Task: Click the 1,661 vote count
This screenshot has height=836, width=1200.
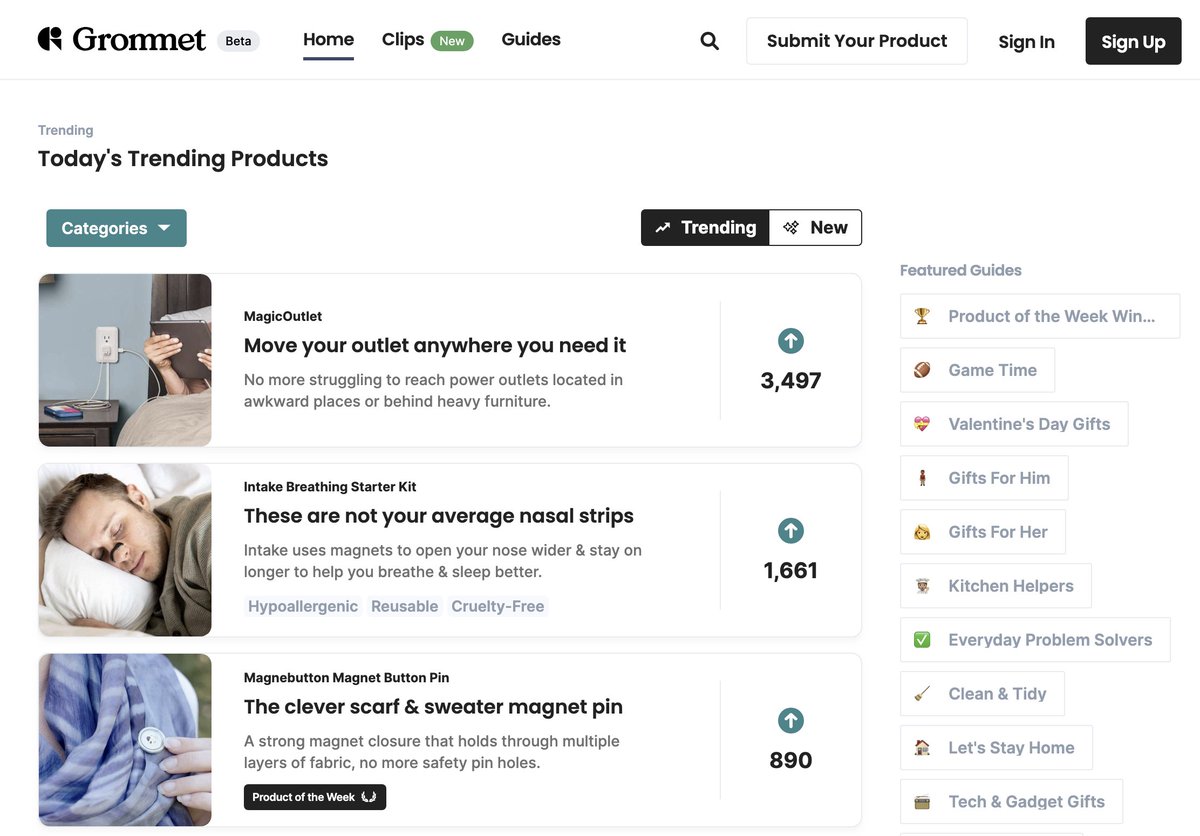Action: 791,571
